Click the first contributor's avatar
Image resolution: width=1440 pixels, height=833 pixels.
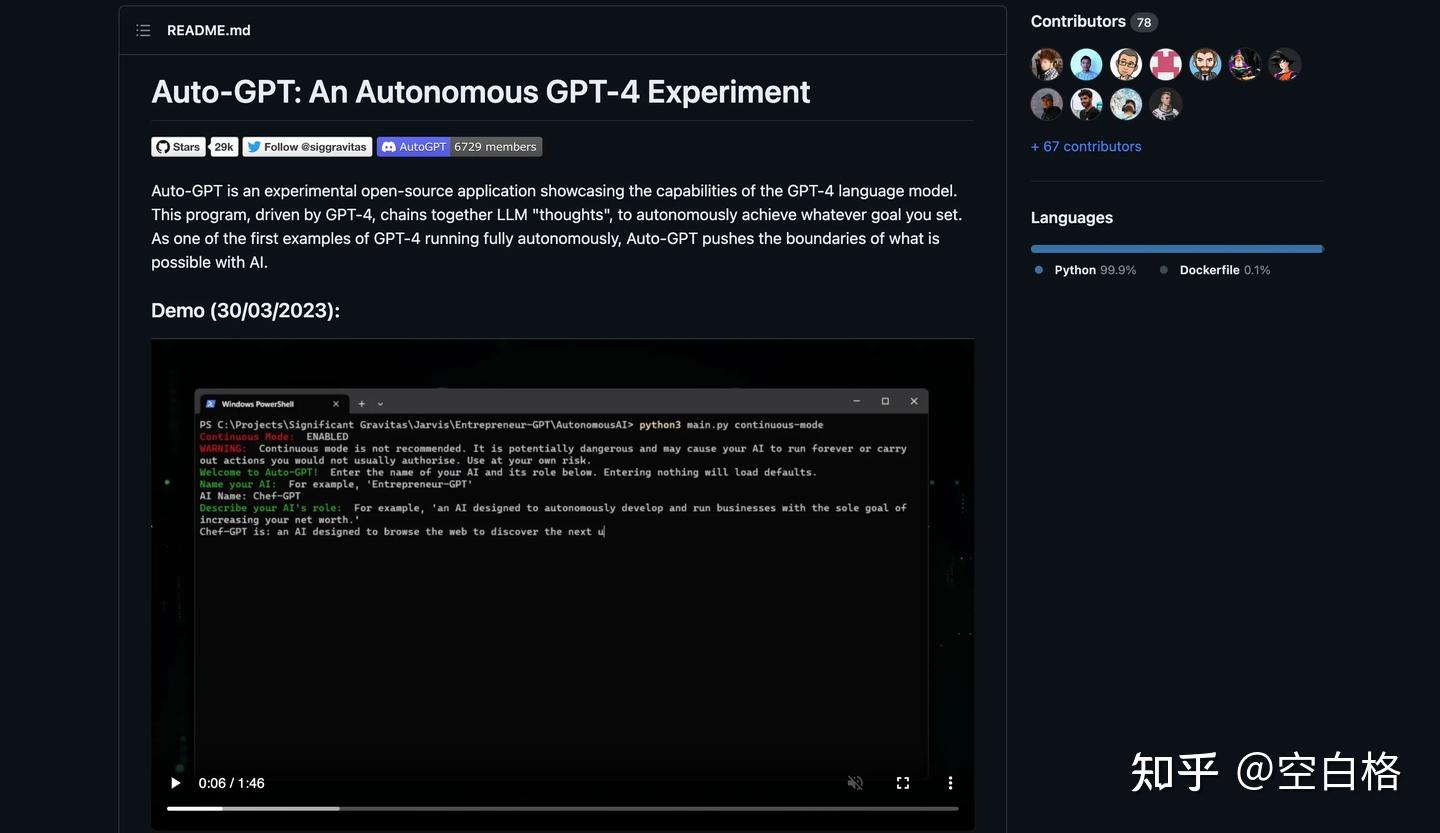coord(1046,63)
